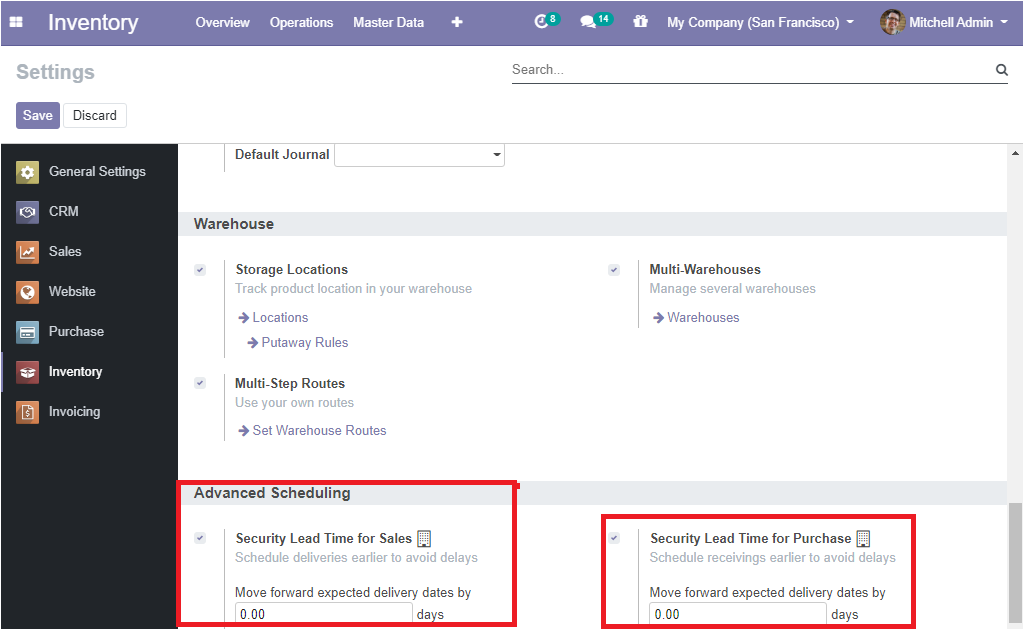
Task: Click Mitchell Admin avatar picture
Action: click(x=892, y=22)
